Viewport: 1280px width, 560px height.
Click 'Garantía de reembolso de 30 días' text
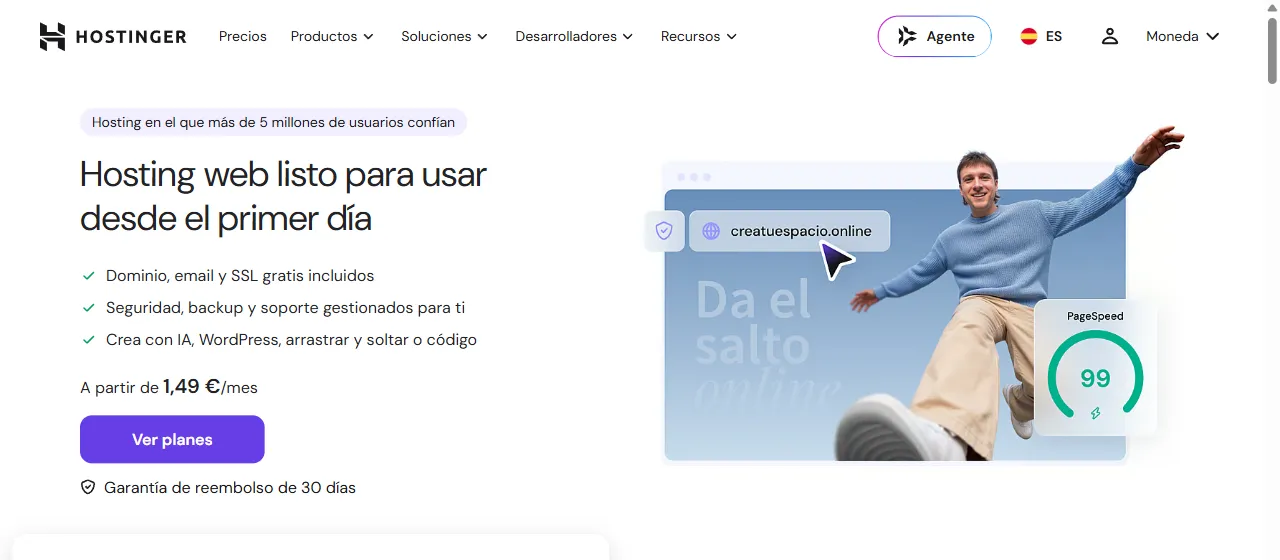pos(230,488)
